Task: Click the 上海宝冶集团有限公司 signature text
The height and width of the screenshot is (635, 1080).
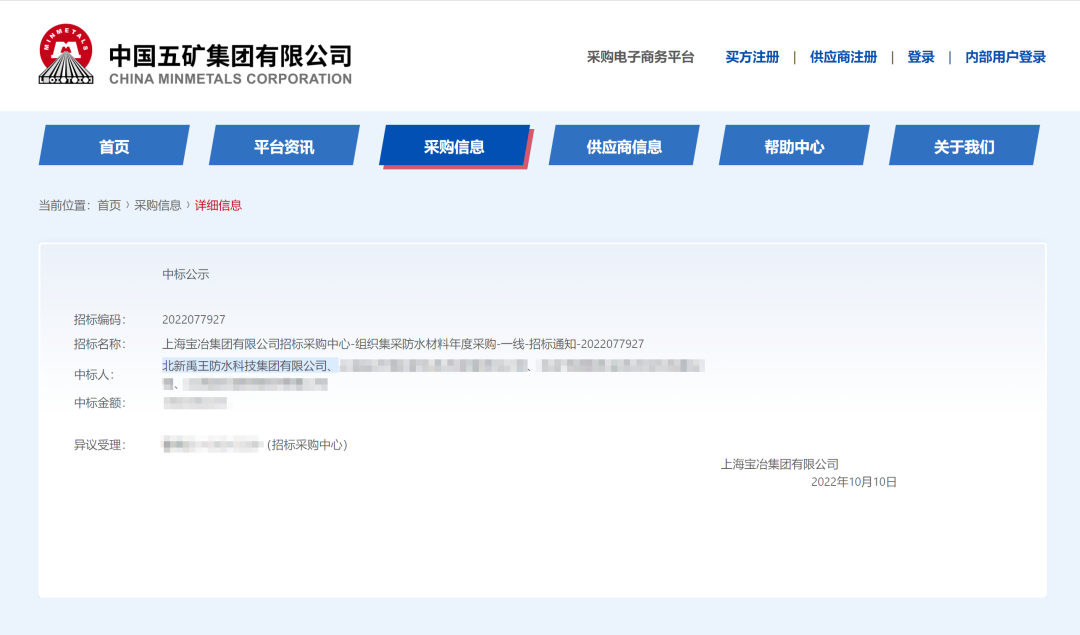Action: (780, 464)
